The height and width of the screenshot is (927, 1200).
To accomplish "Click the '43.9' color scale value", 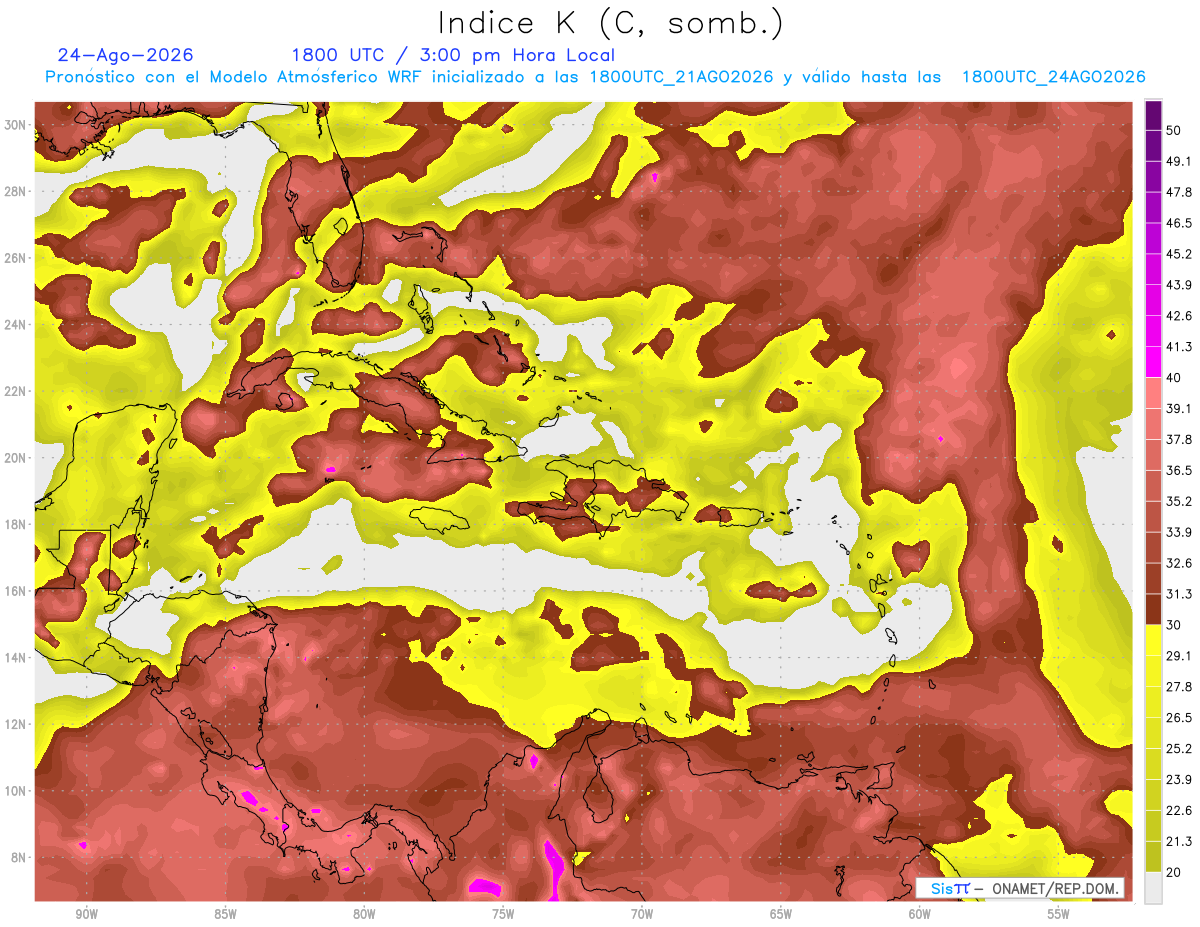I will pos(1179,285).
